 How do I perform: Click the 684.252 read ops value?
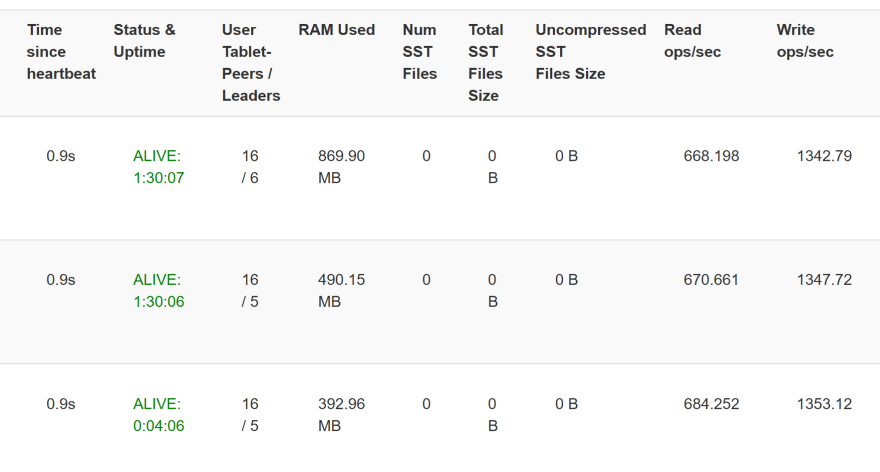tap(711, 404)
